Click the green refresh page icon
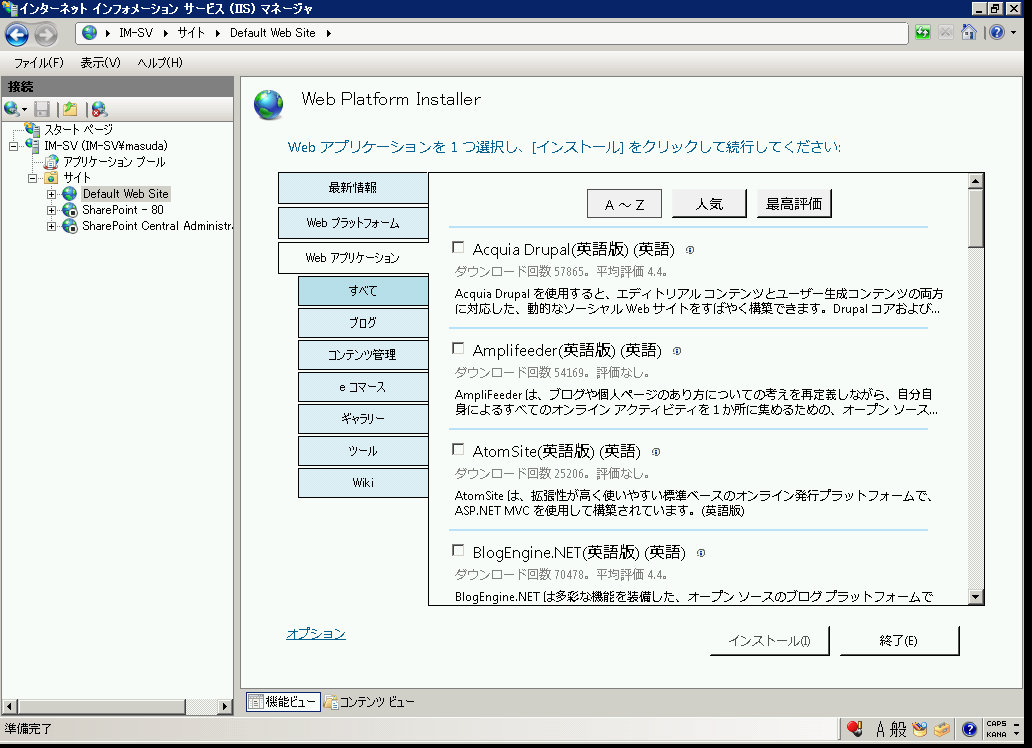The width and height of the screenshot is (1032, 748). 922,33
